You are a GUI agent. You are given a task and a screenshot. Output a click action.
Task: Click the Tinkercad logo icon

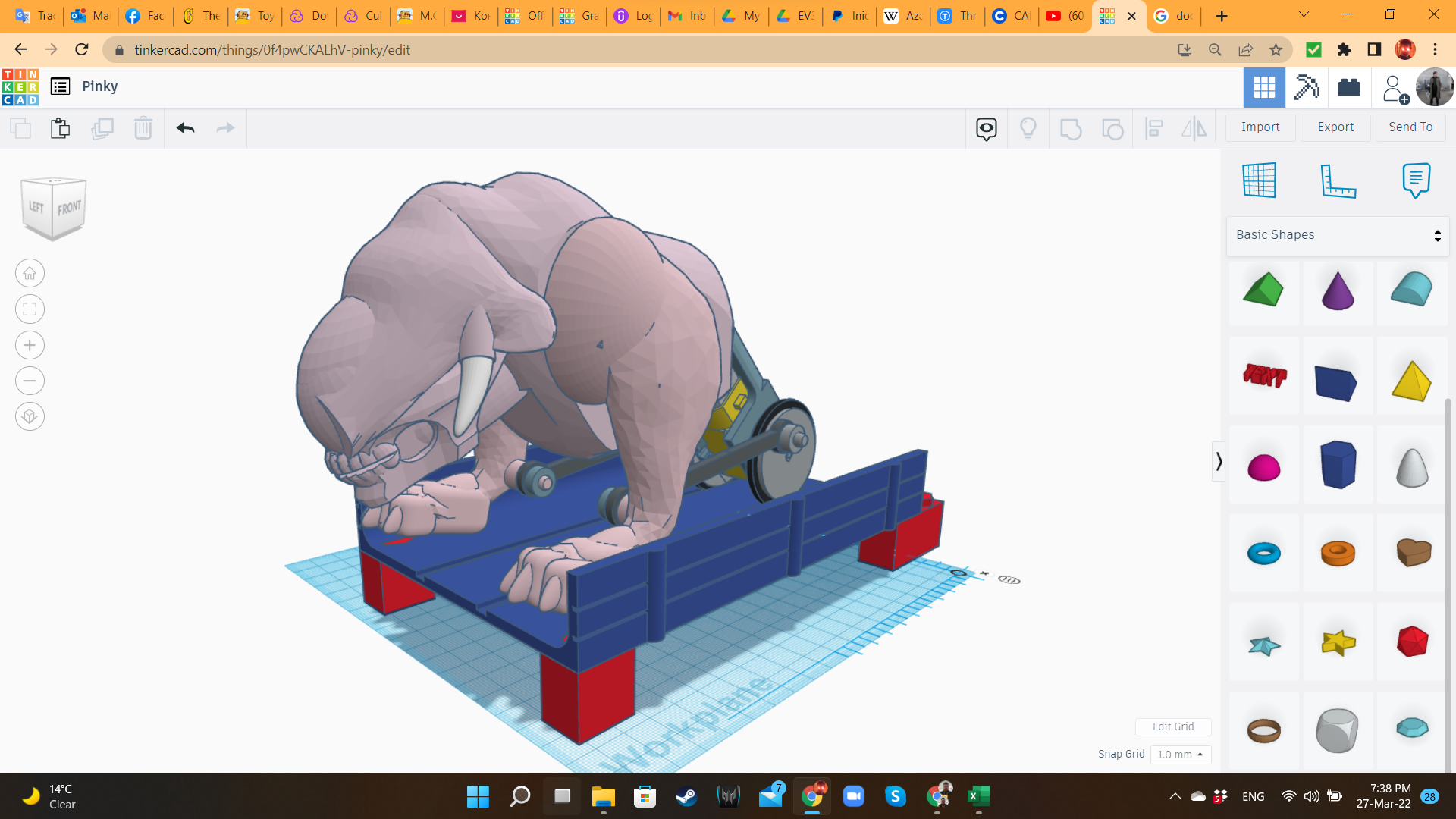(20, 86)
